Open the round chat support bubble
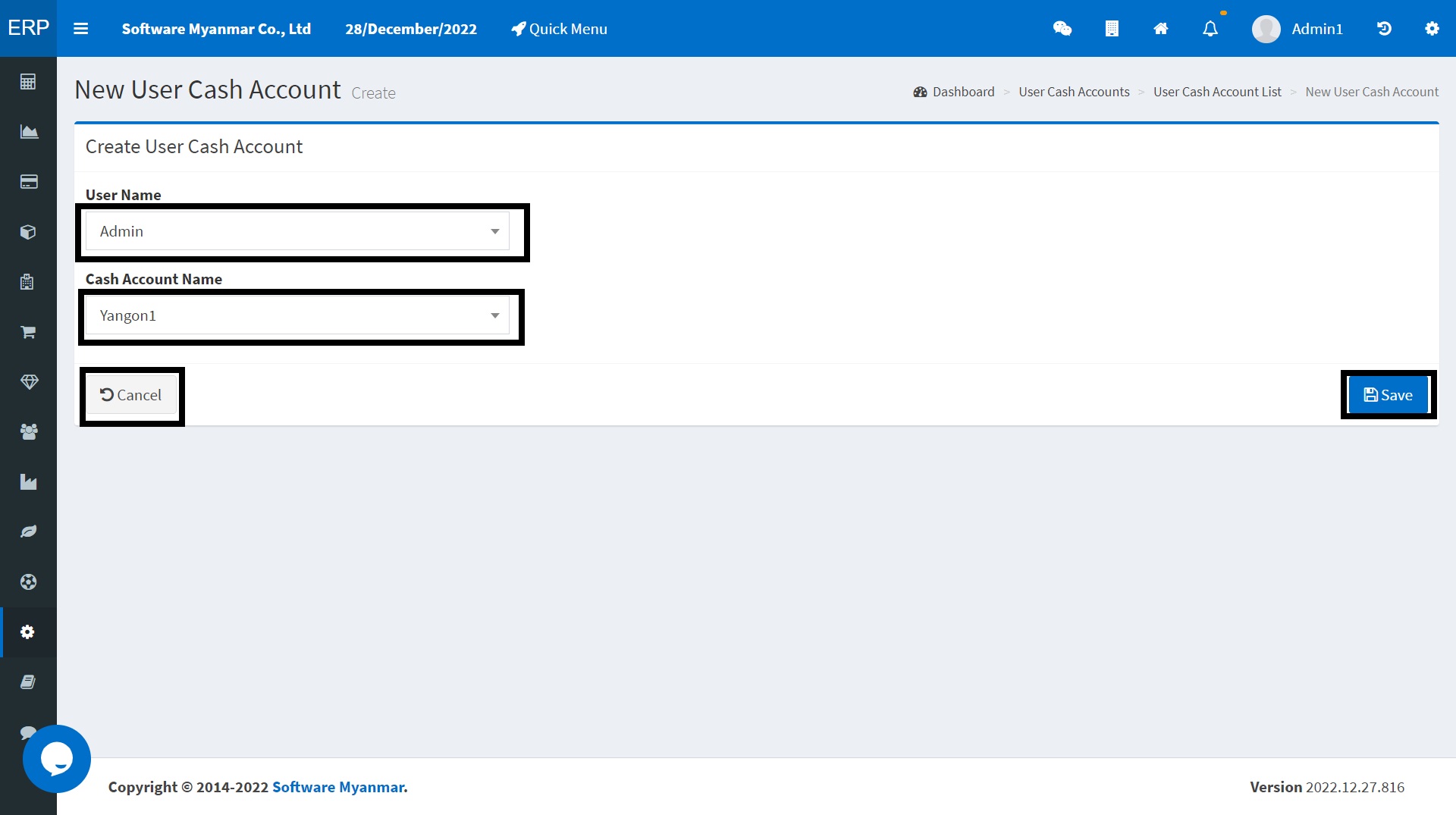Screen dimensions: 1456x815 coord(57,759)
